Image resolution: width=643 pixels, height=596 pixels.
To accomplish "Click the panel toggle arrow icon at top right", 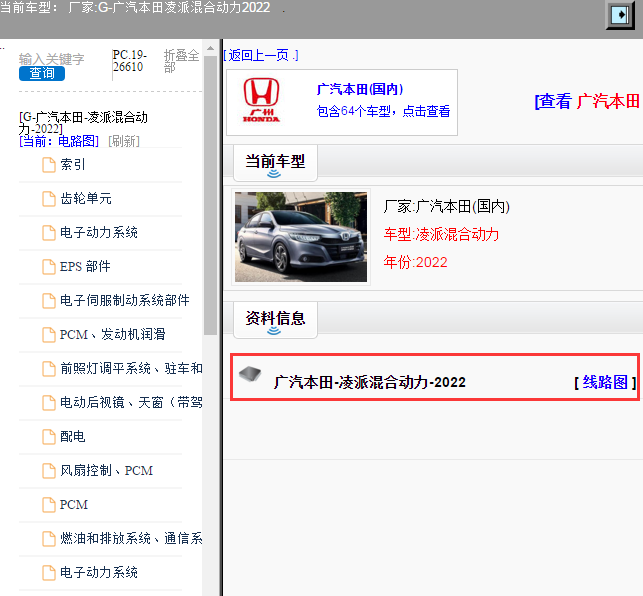I will tap(620, 15).
